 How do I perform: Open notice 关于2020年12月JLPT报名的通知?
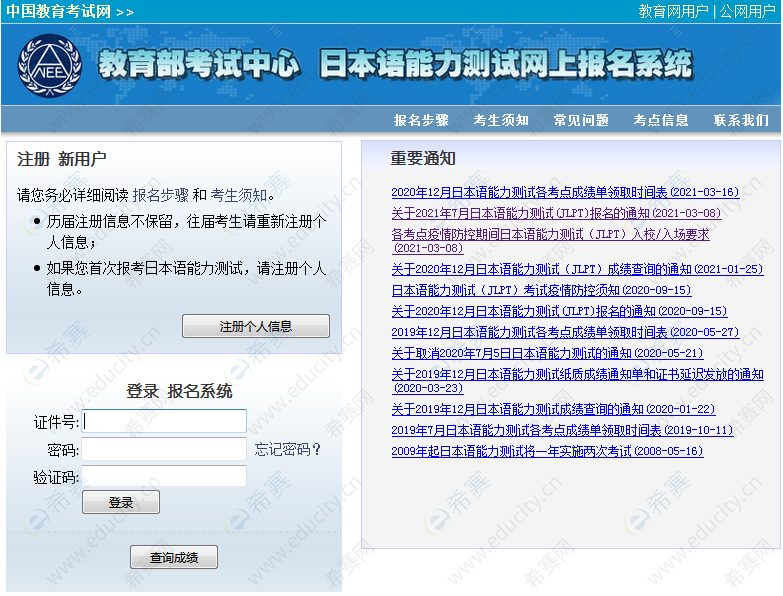[x=559, y=311]
